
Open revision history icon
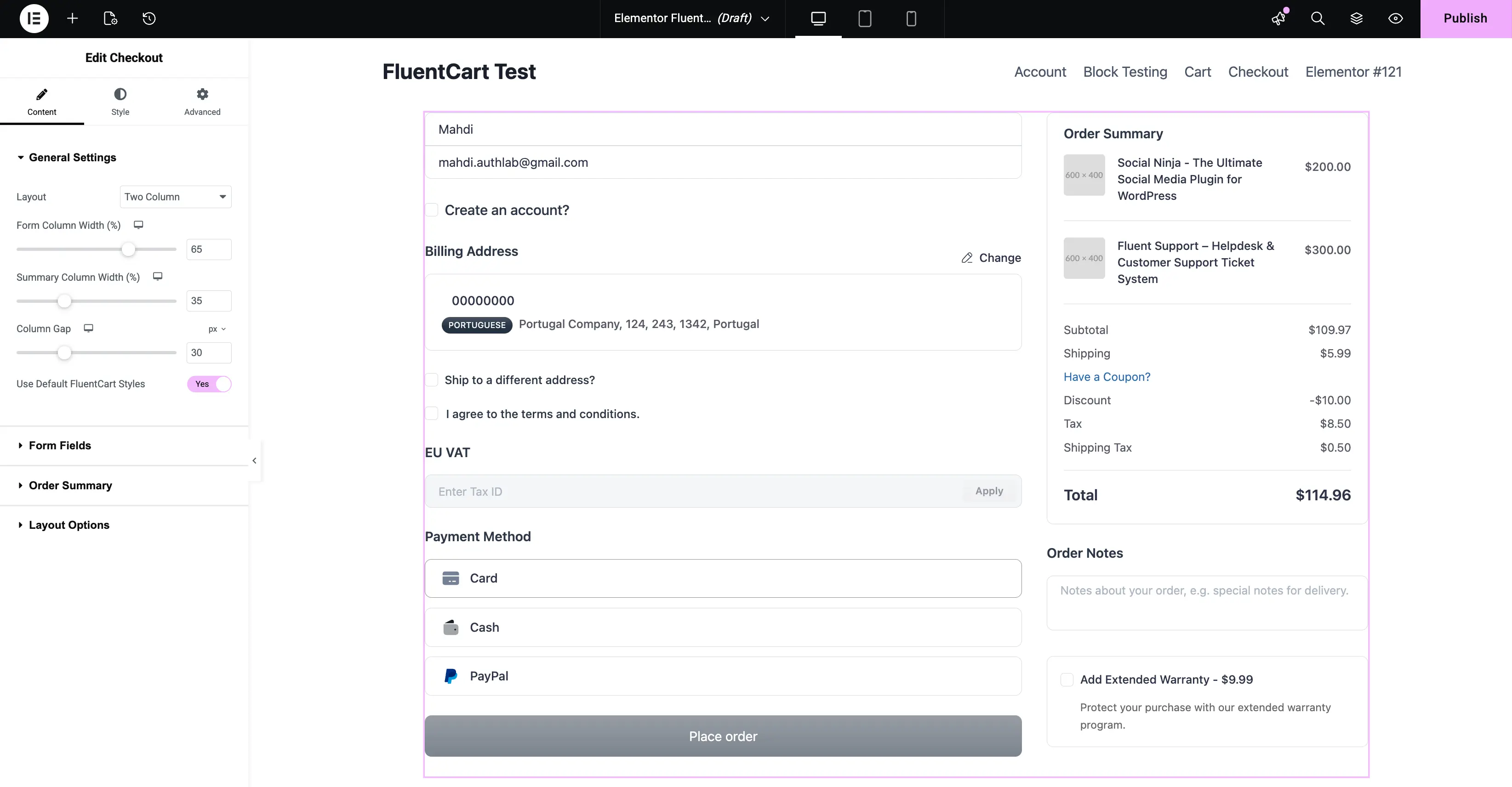pyautogui.click(x=149, y=18)
